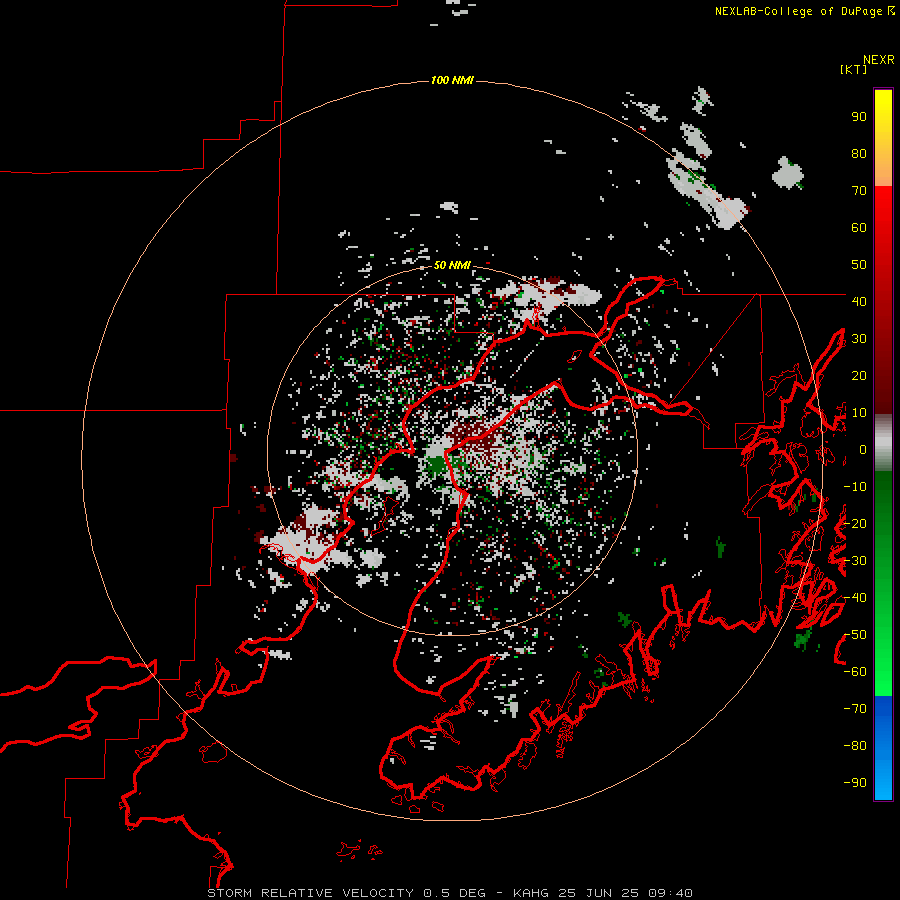
Task: Click the 20 knot scale label
Action: click(859, 376)
